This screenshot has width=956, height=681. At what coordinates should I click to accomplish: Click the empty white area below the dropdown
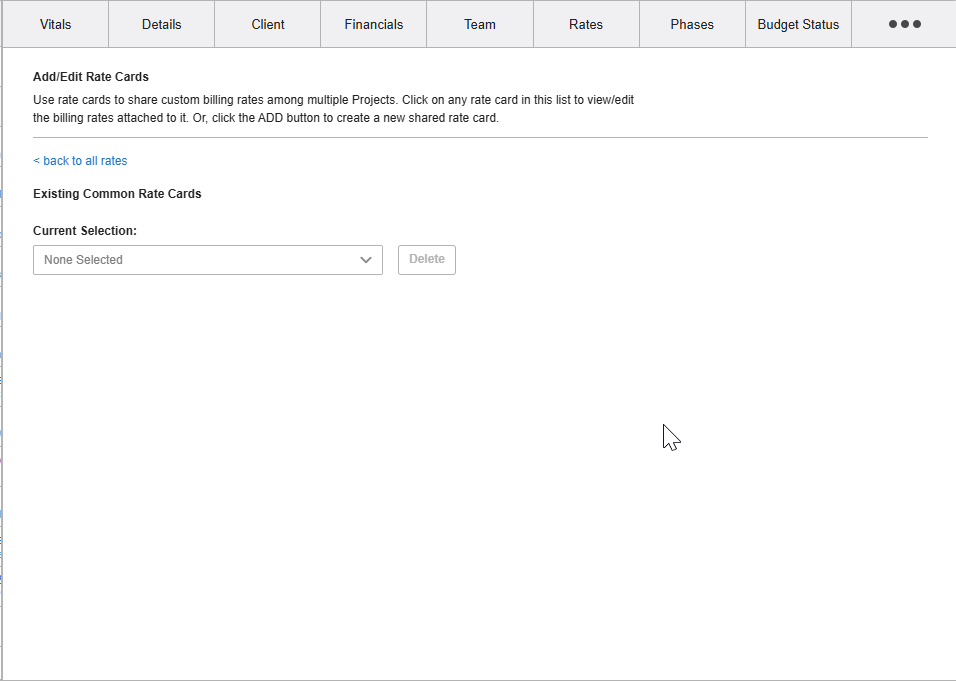tap(400, 450)
